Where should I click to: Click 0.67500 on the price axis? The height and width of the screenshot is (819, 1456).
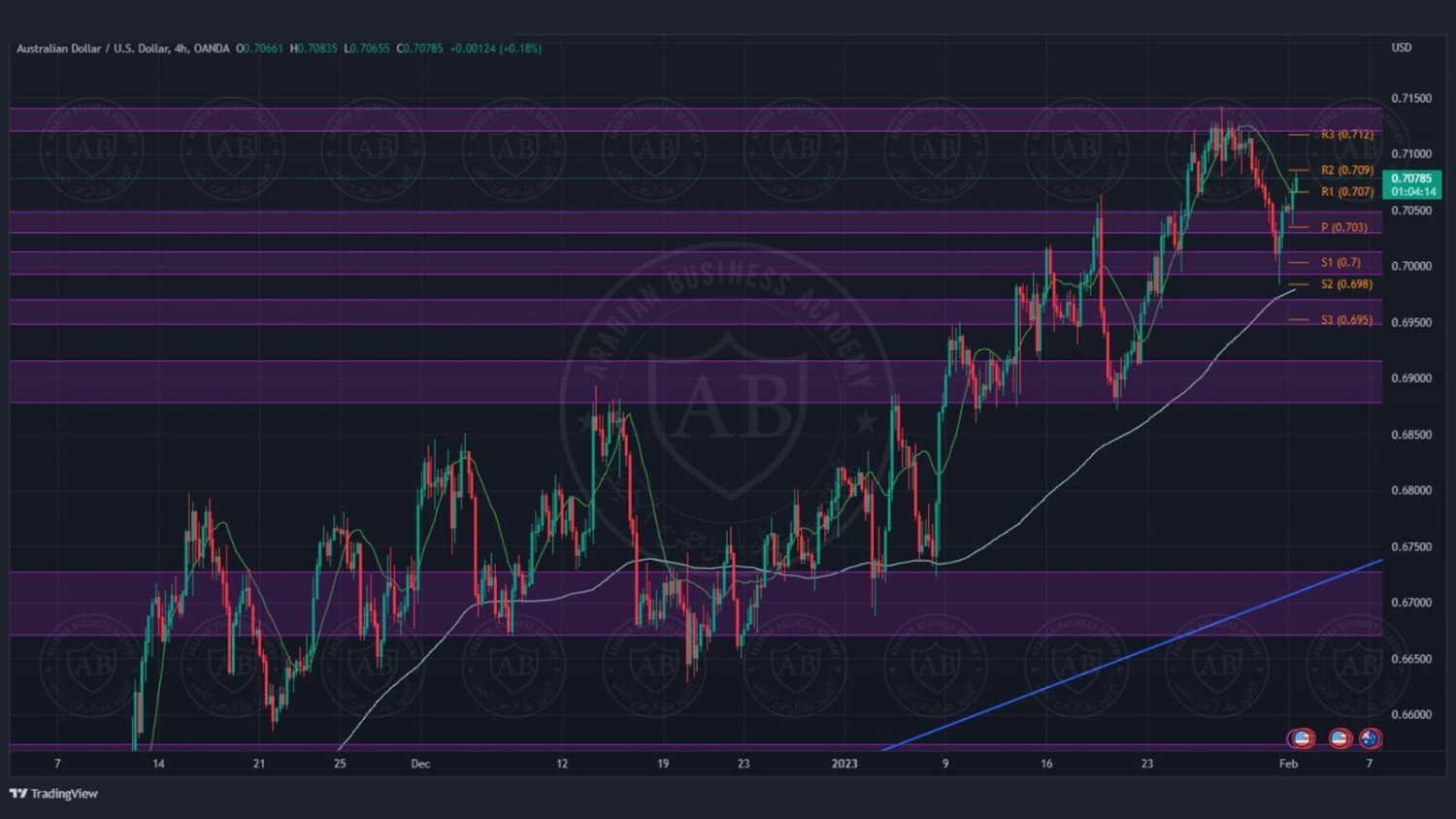pyautogui.click(x=1411, y=547)
